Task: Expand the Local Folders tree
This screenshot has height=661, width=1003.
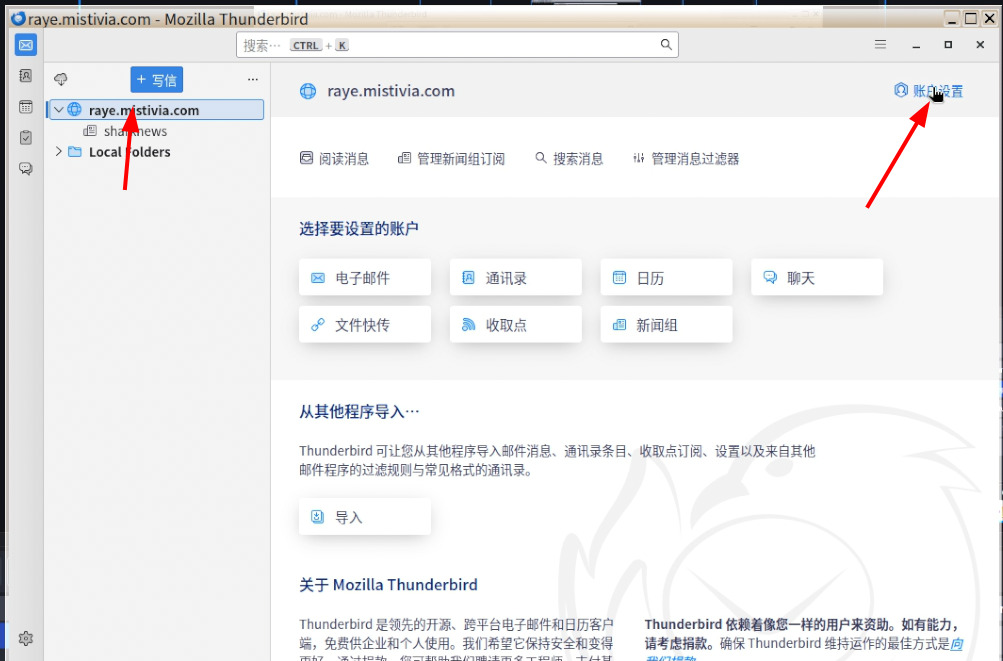Action: [58, 152]
